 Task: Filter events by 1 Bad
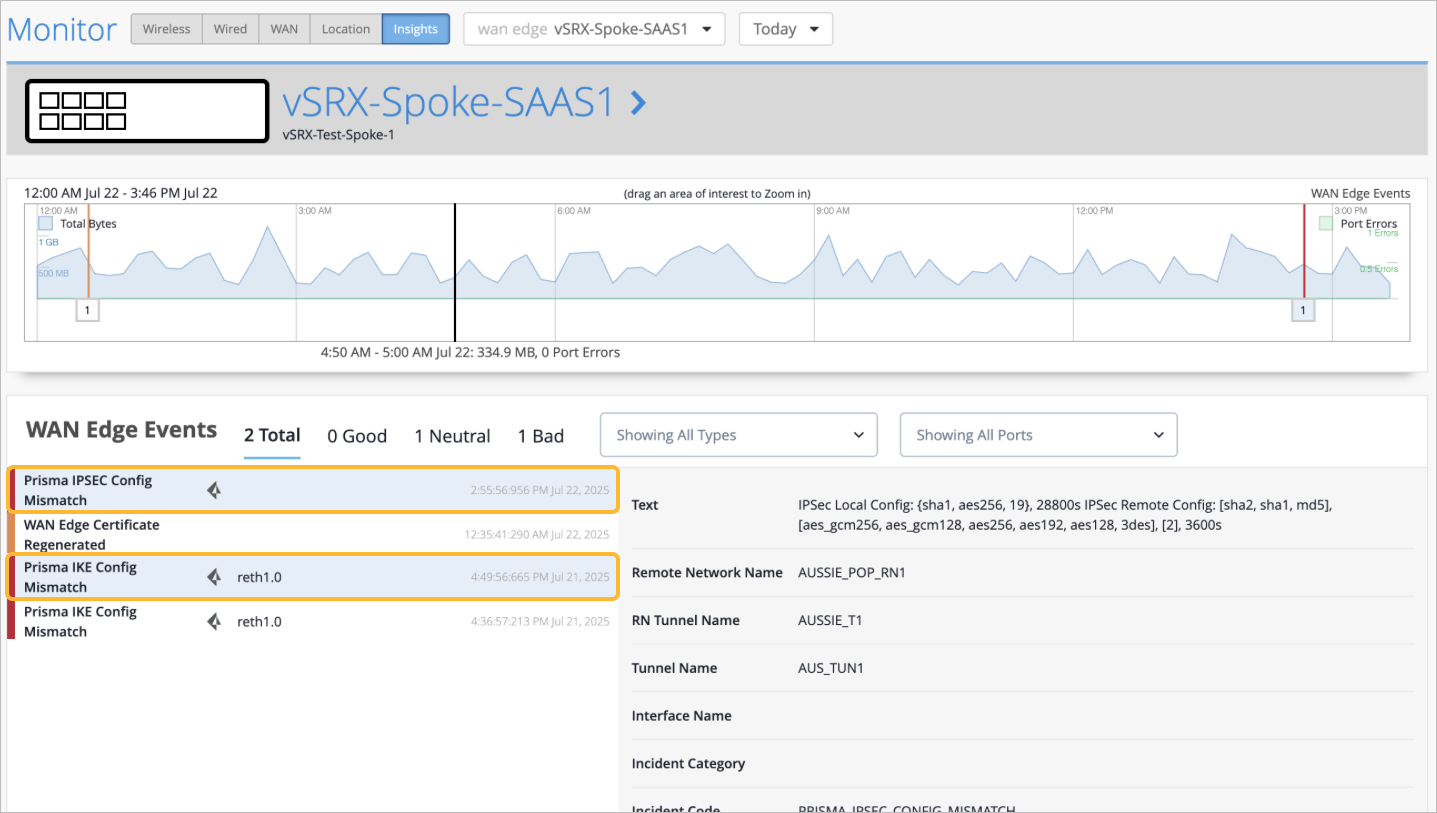[541, 436]
